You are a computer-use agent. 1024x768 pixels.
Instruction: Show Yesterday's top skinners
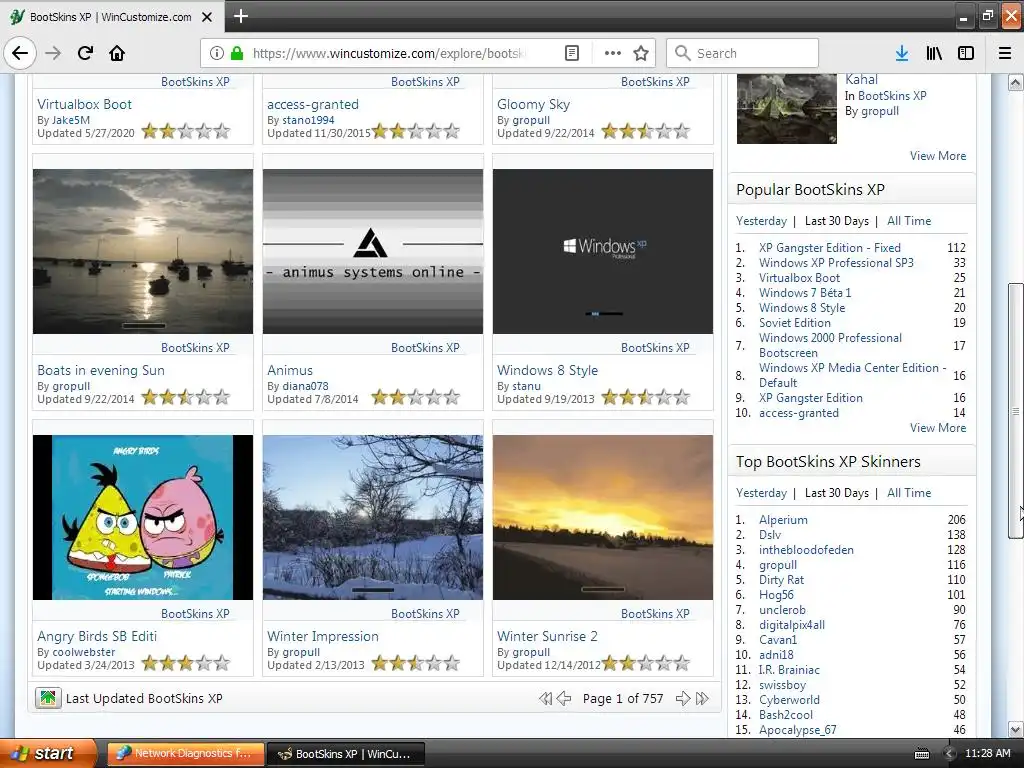tap(761, 493)
